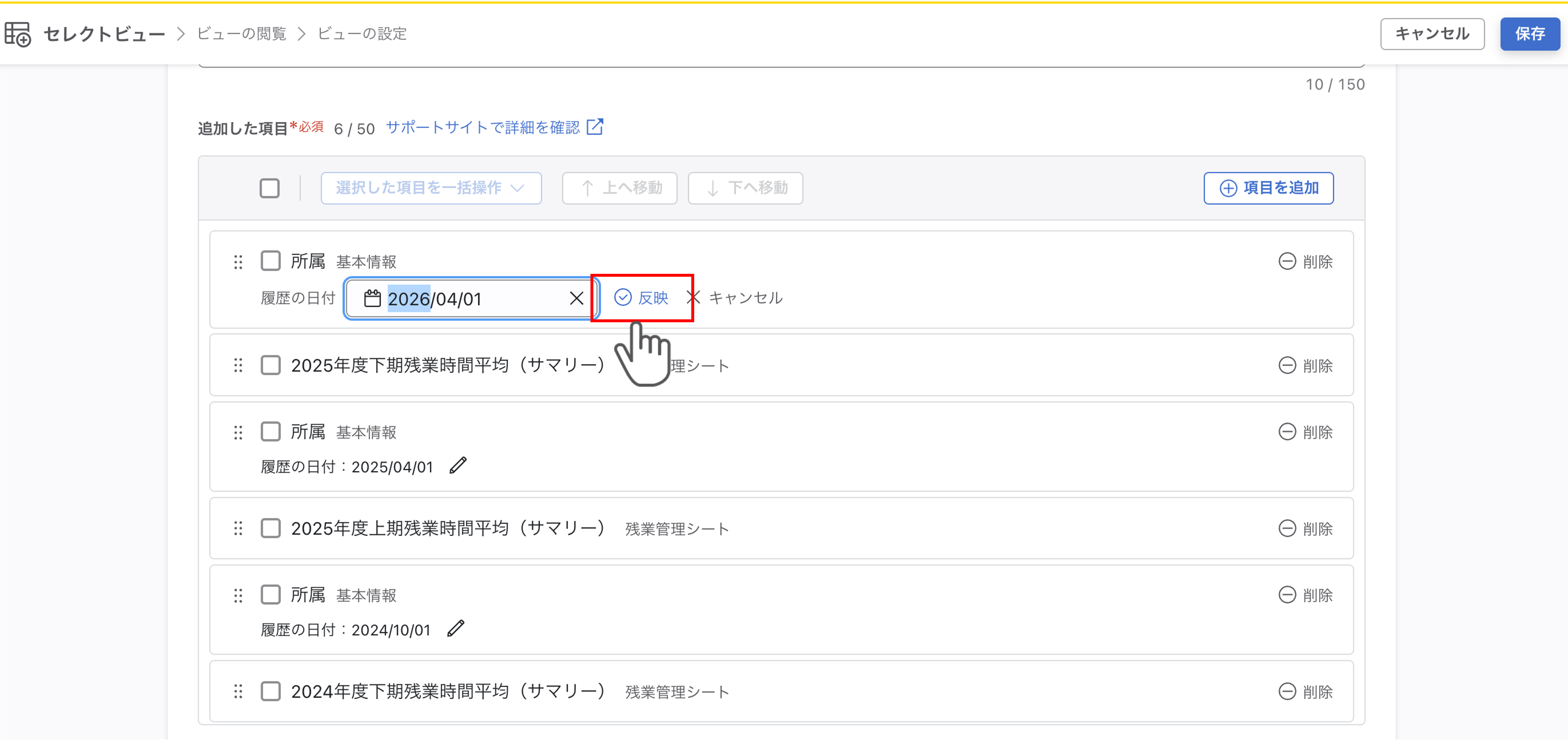Check the 2024年度下期残業時間平均 checkbox
1568x741 pixels.
(270, 692)
